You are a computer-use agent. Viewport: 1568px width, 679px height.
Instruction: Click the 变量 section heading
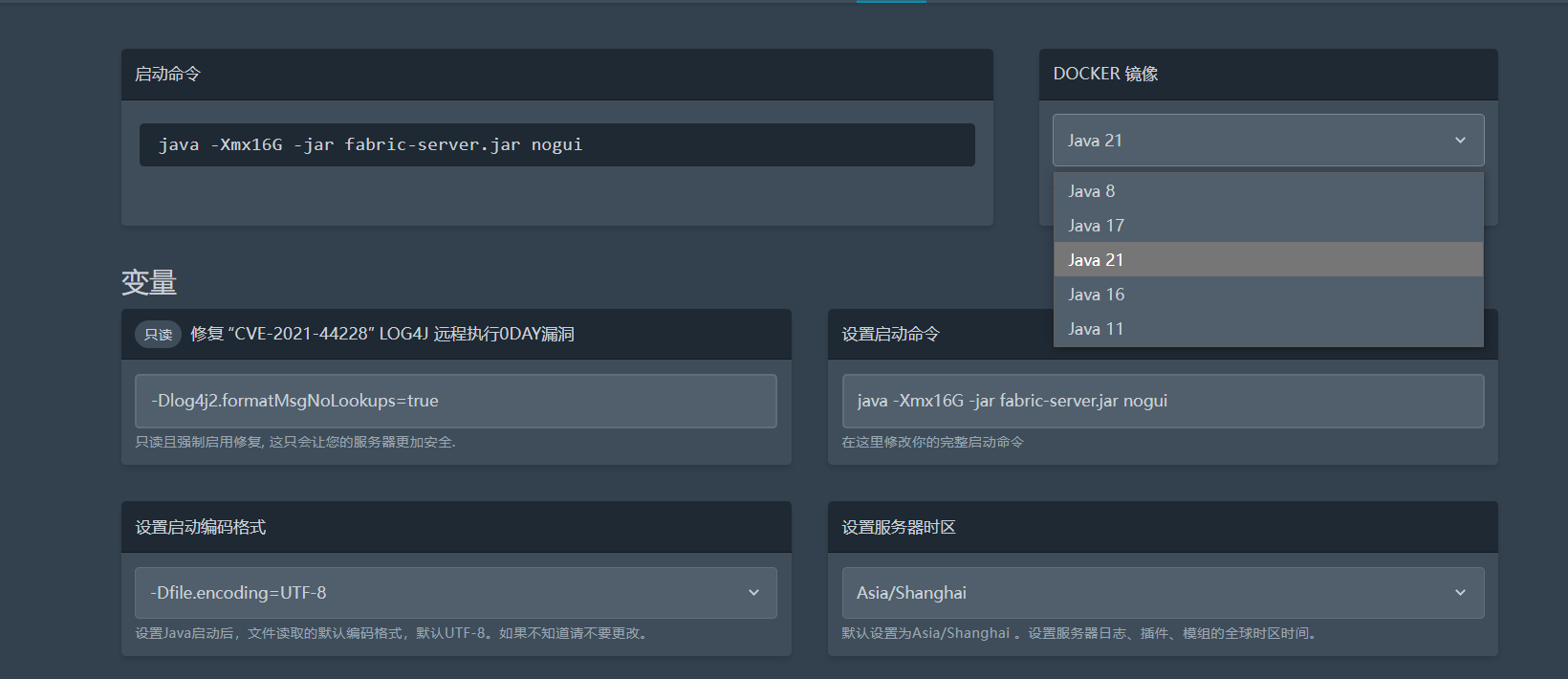[149, 282]
